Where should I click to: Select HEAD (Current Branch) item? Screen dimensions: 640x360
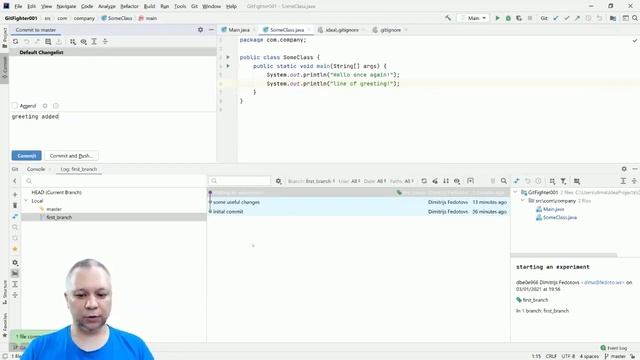pyautogui.click(x=57, y=192)
